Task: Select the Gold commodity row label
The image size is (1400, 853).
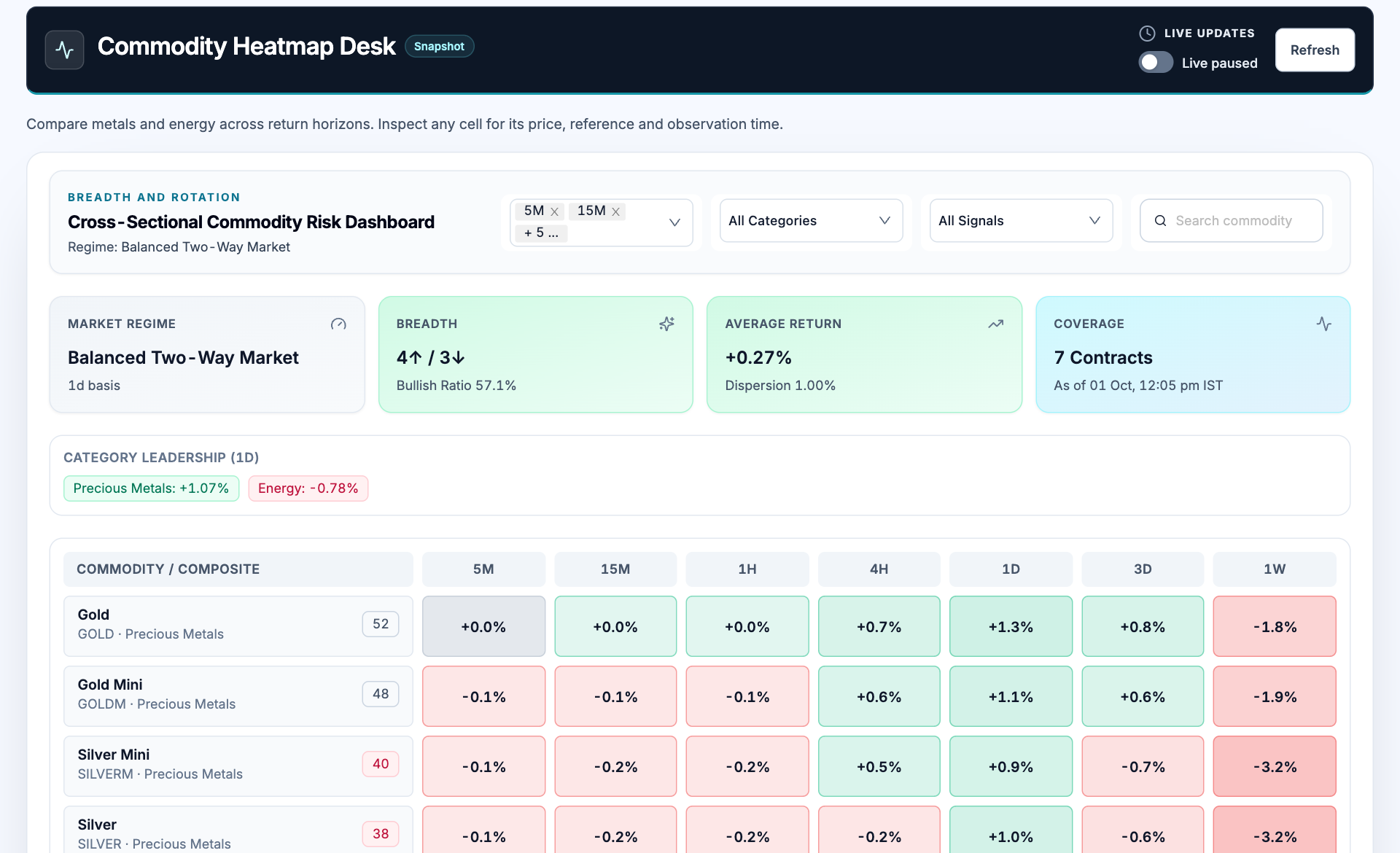Action: coord(238,626)
